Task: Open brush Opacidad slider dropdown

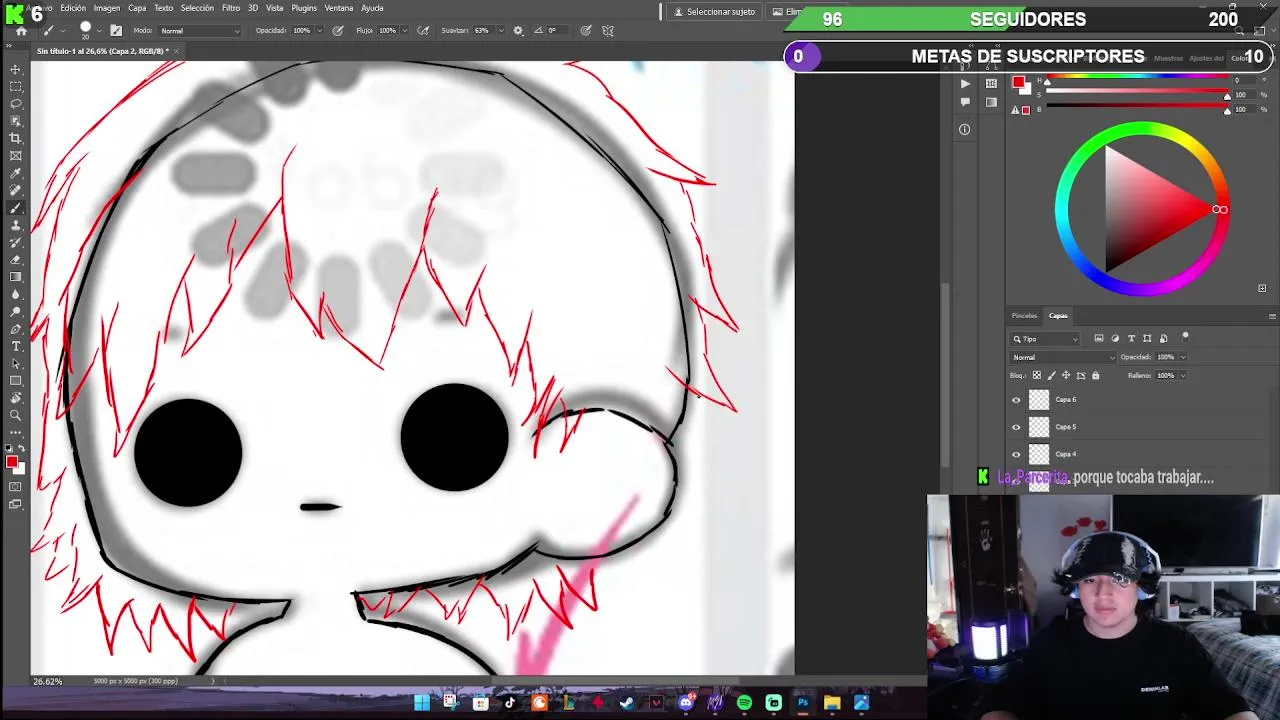Action: pos(321,31)
